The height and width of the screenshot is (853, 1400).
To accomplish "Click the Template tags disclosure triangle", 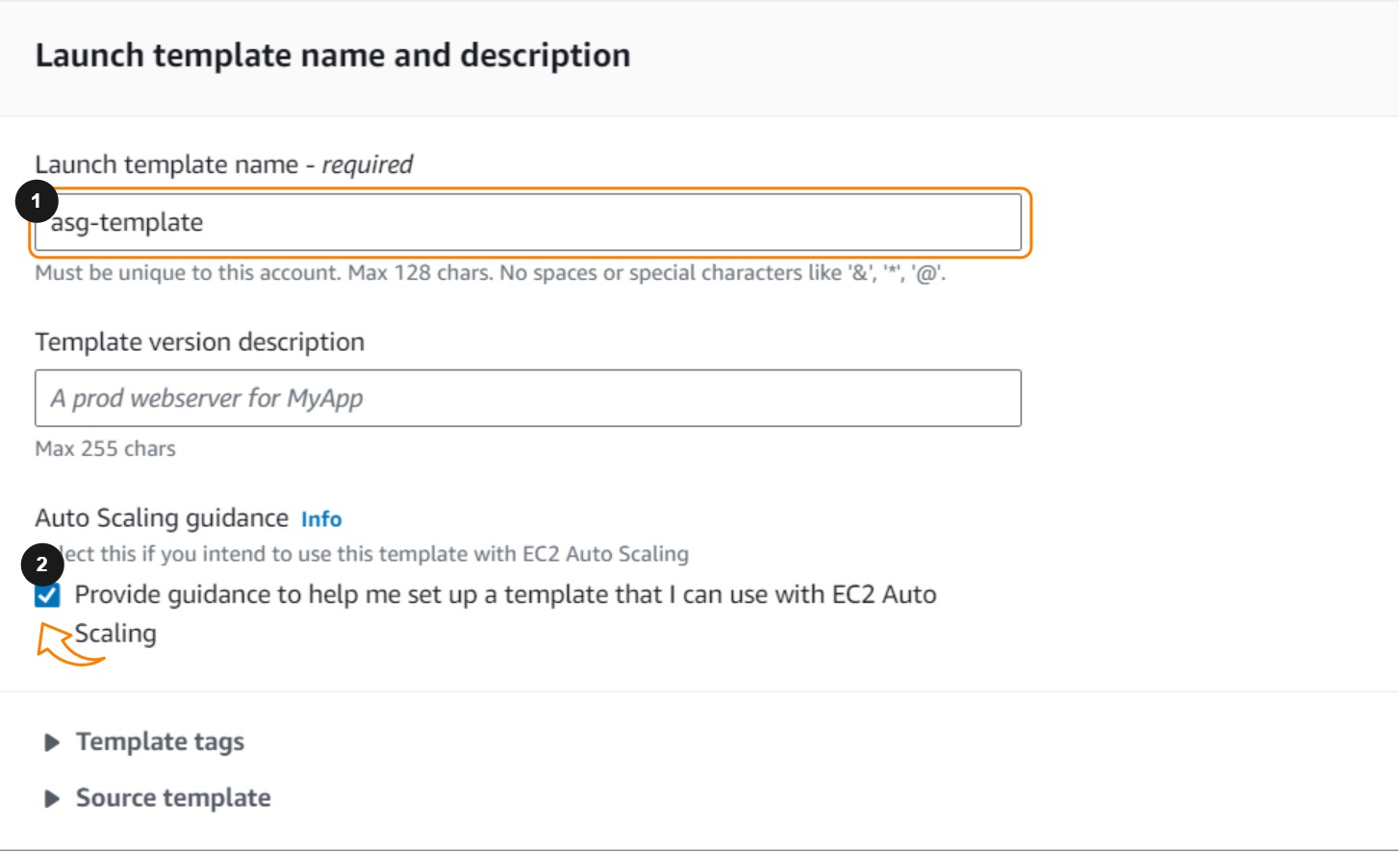I will click(52, 742).
